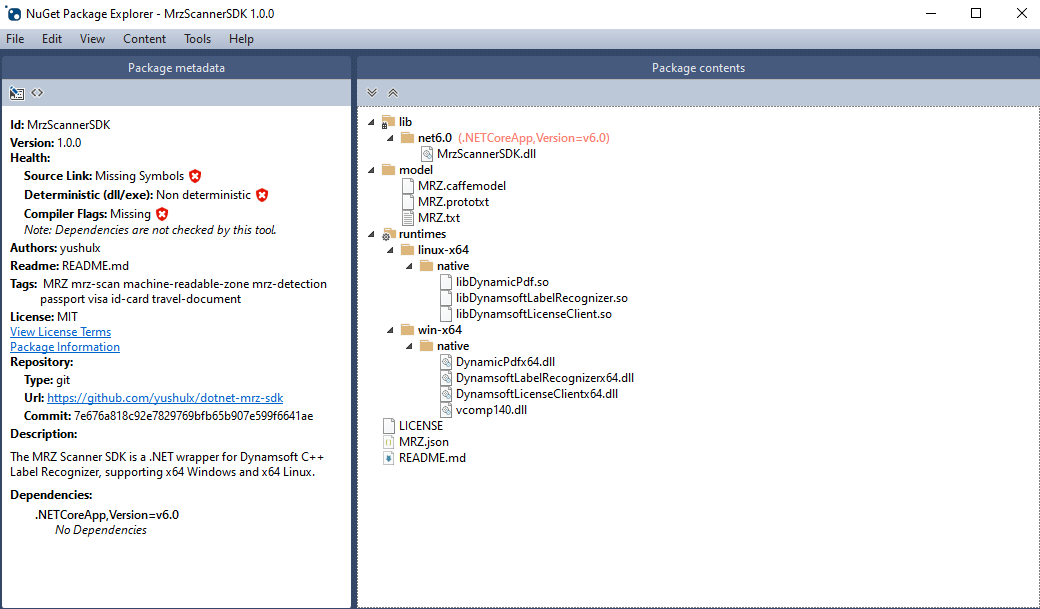Click the edit metadata source code icon
This screenshot has height=609, width=1040.
(x=37, y=93)
